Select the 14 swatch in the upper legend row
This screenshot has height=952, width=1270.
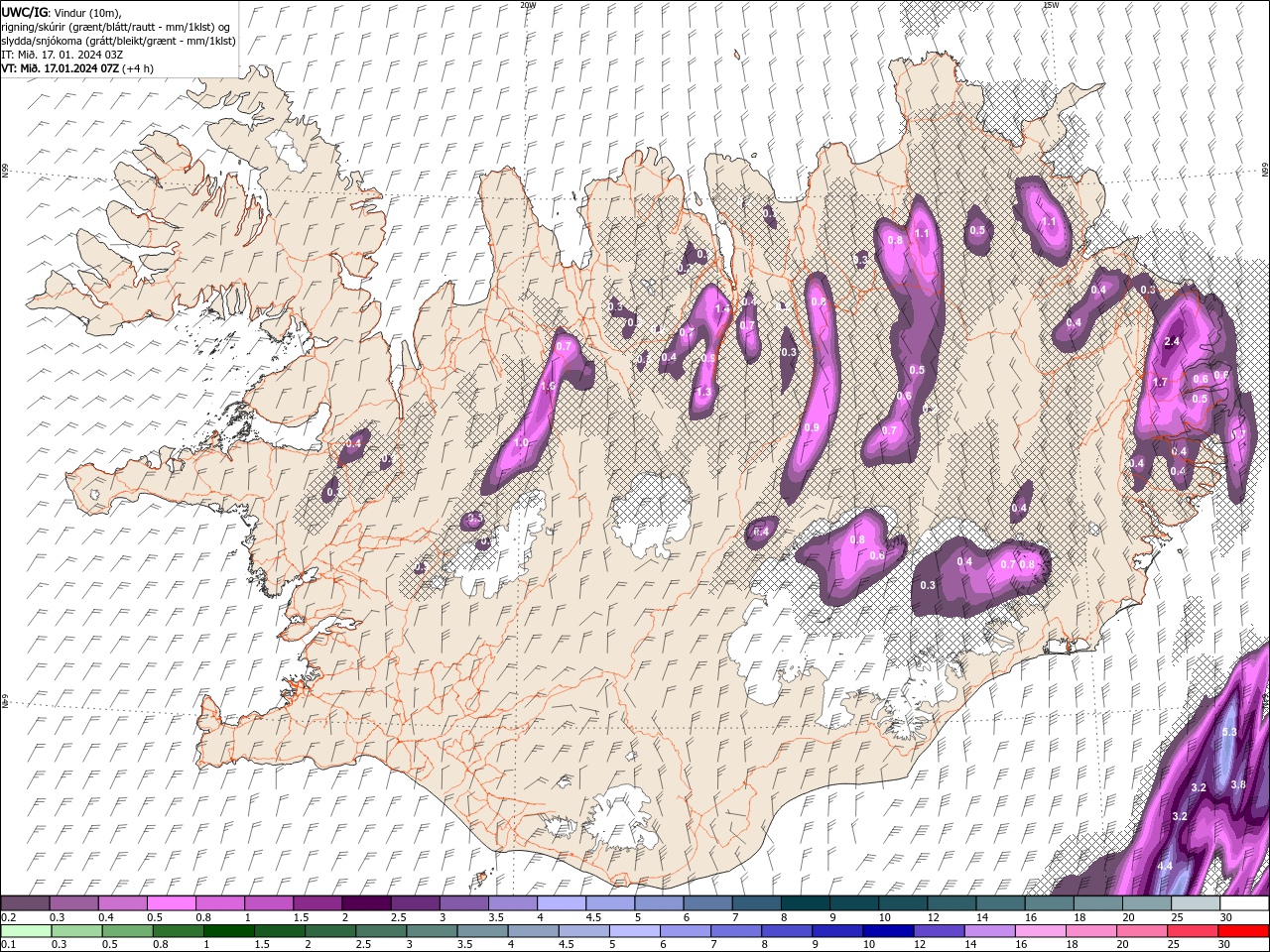point(1000,903)
